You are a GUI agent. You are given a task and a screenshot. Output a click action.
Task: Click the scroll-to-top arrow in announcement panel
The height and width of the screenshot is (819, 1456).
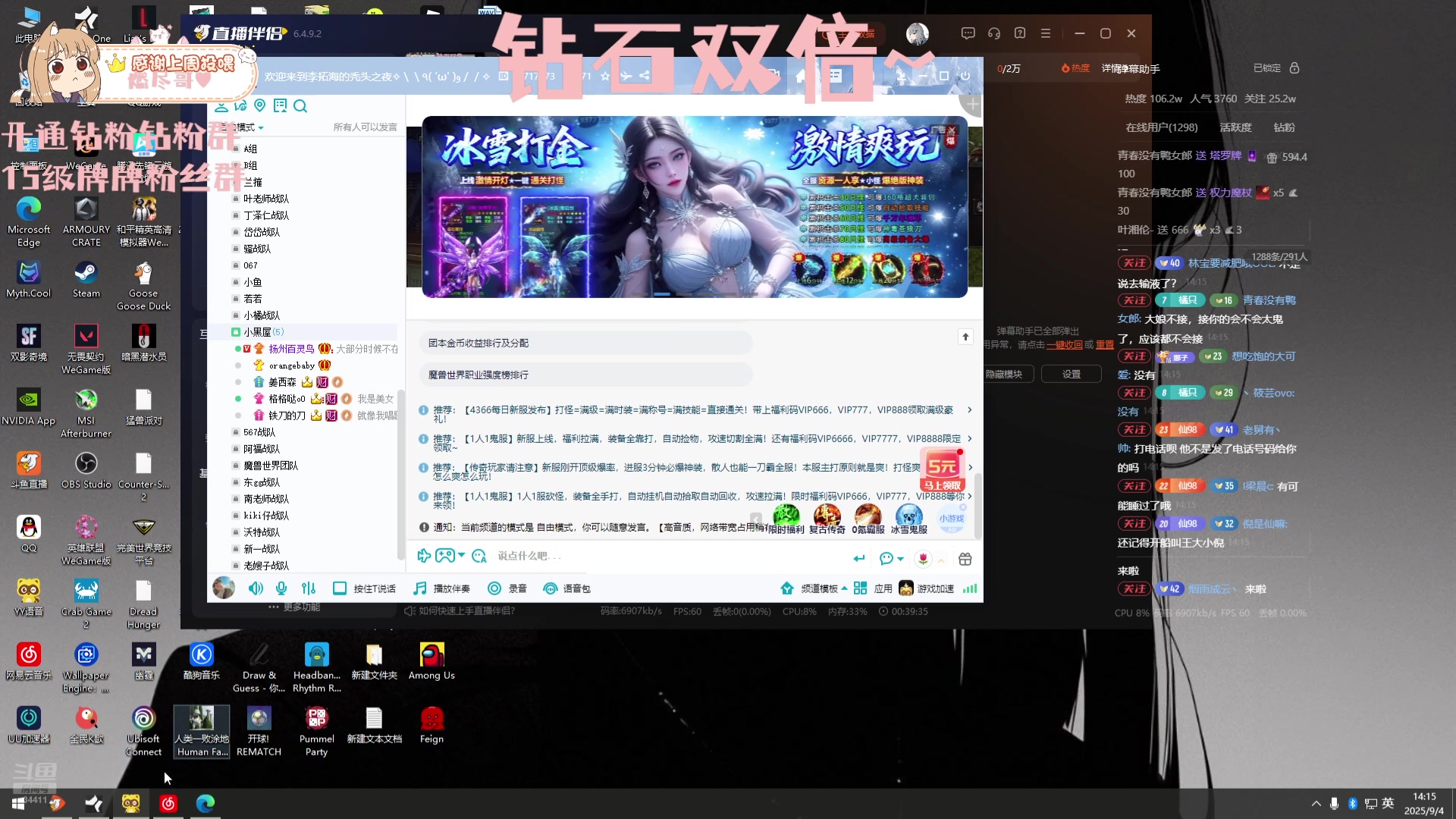[x=965, y=337]
